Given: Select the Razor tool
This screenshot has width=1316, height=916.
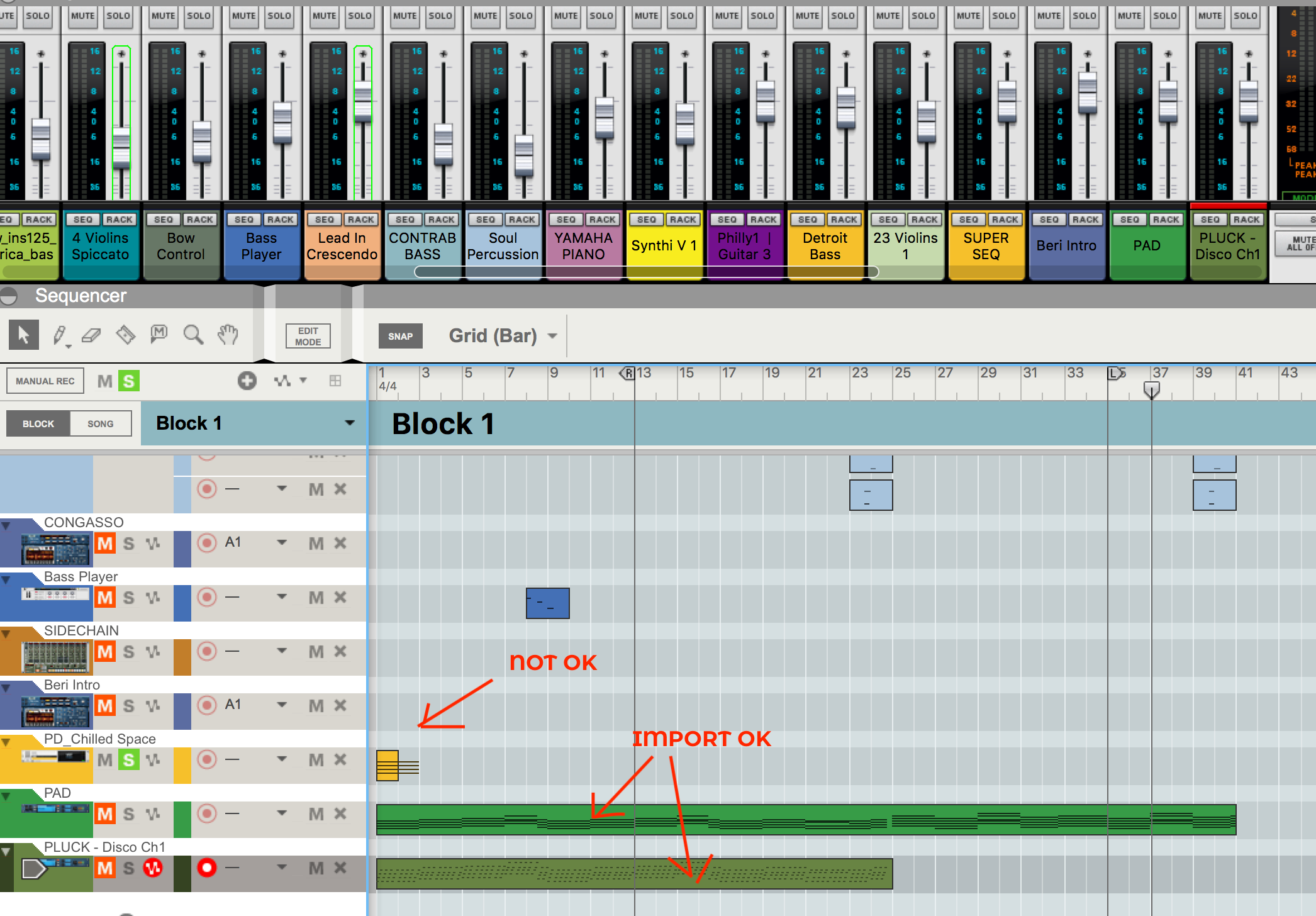Looking at the screenshot, I should (x=126, y=335).
